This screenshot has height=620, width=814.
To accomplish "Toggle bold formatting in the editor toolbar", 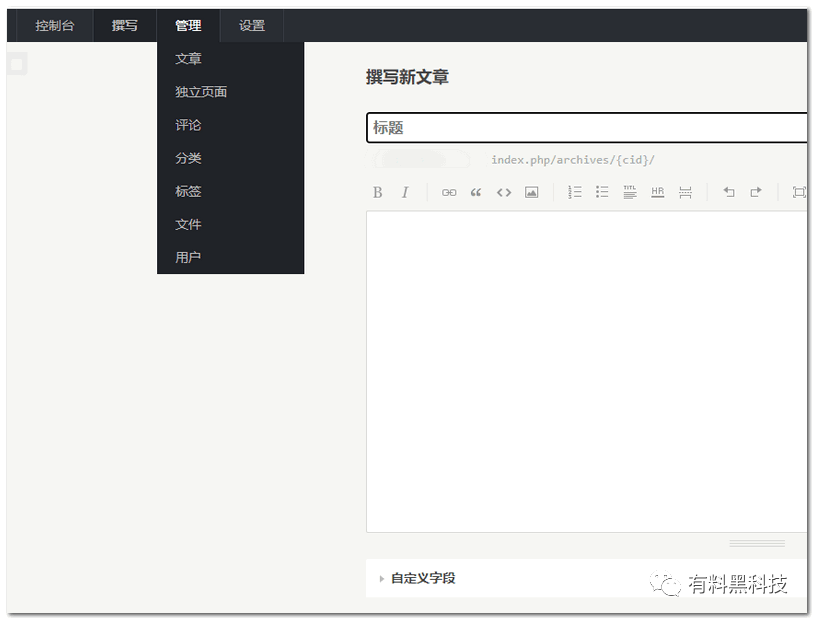I will [378, 192].
